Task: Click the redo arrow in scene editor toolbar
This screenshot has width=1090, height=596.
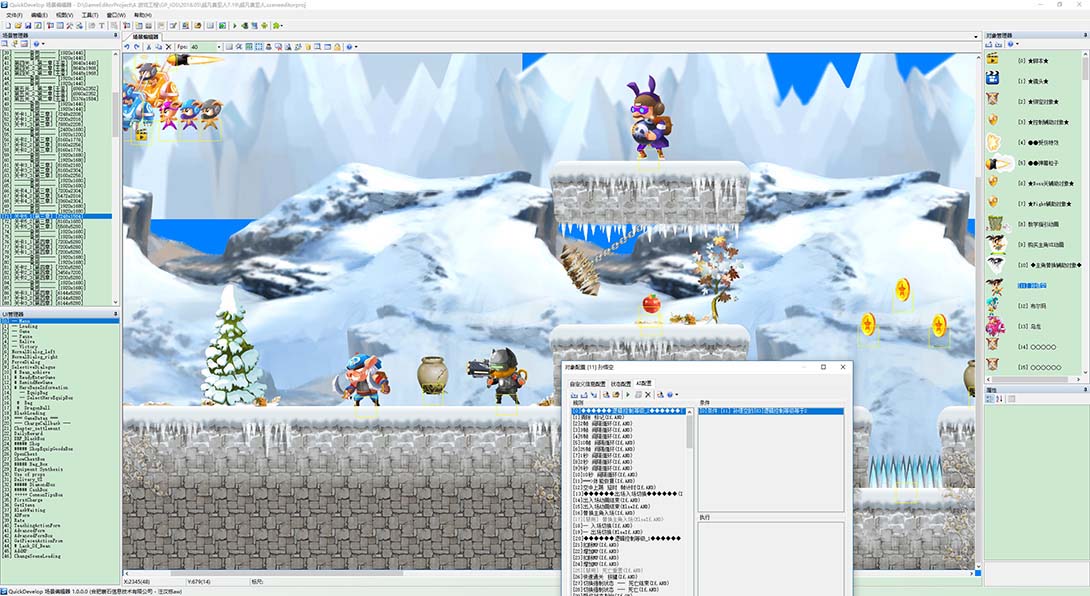Action: pyautogui.click(x=137, y=47)
